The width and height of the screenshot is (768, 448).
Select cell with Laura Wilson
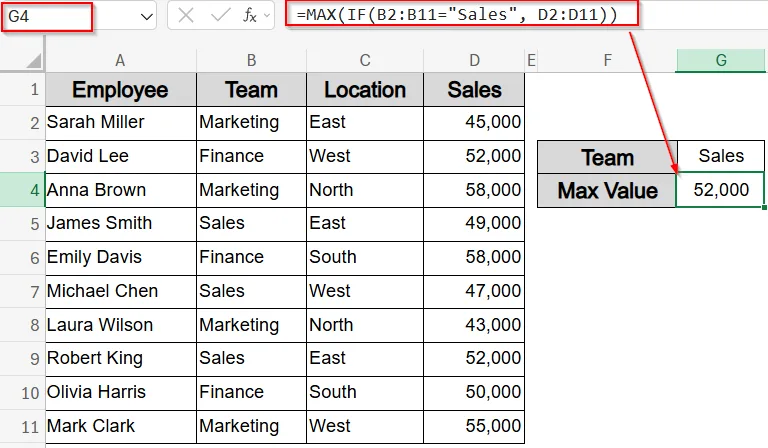[120, 325]
